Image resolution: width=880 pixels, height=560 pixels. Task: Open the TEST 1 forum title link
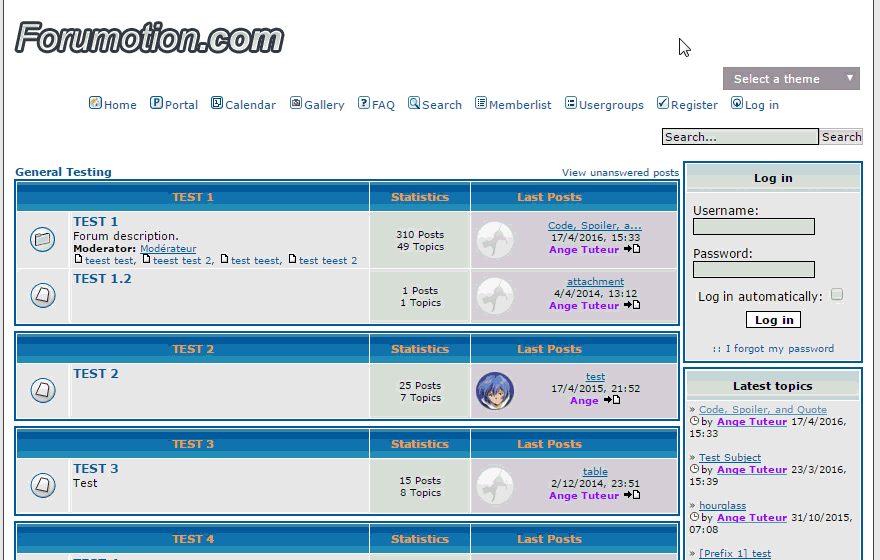click(95, 222)
